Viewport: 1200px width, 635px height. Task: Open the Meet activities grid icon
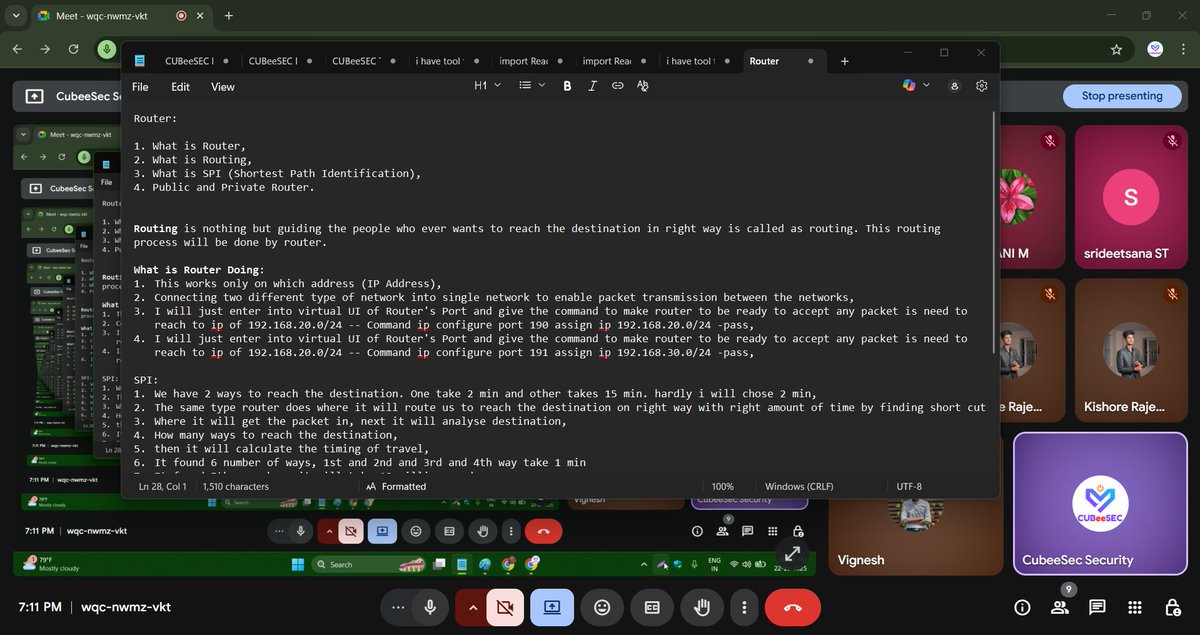tap(1134, 607)
